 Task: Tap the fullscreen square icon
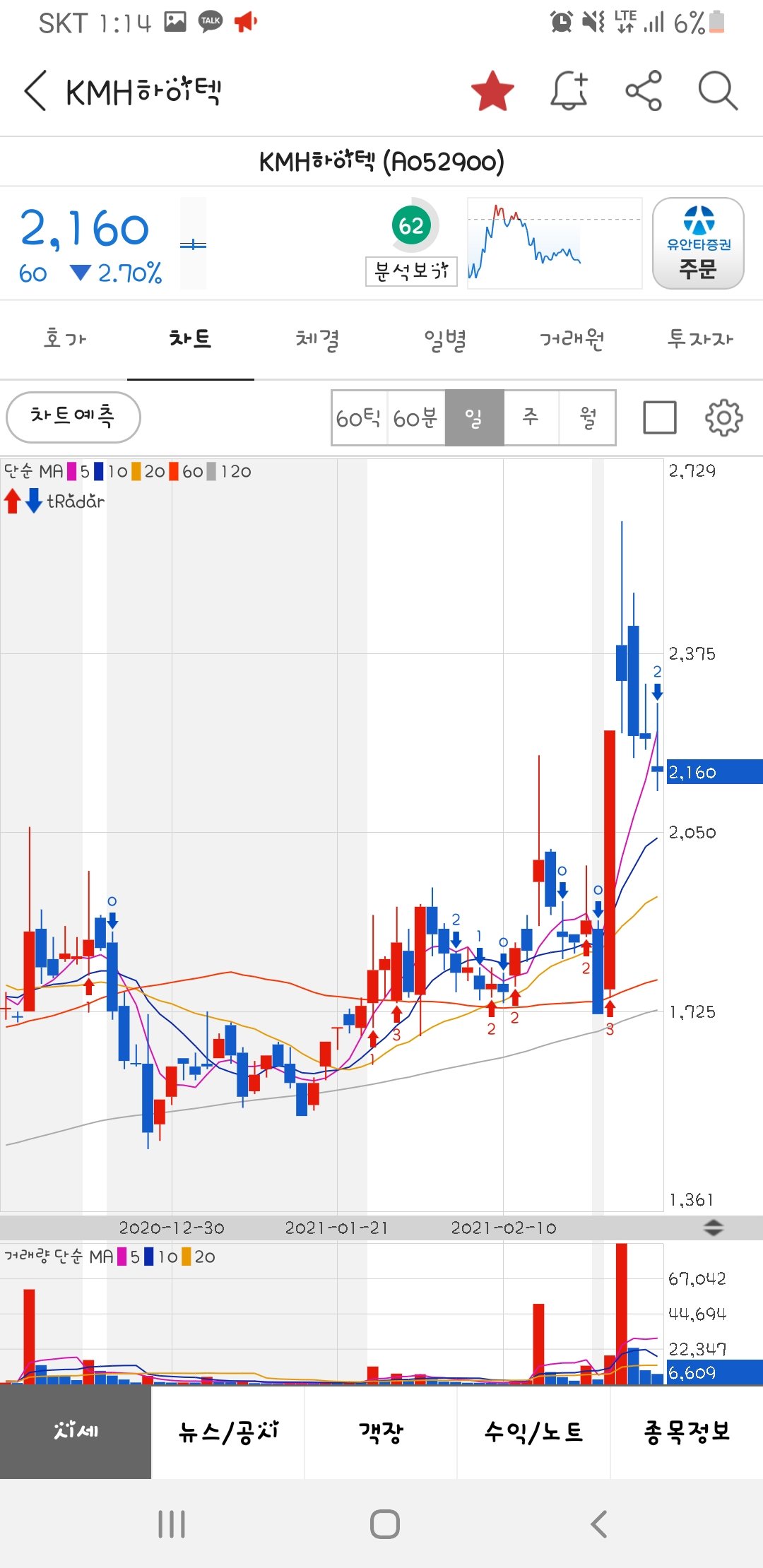[x=660, y=417]
